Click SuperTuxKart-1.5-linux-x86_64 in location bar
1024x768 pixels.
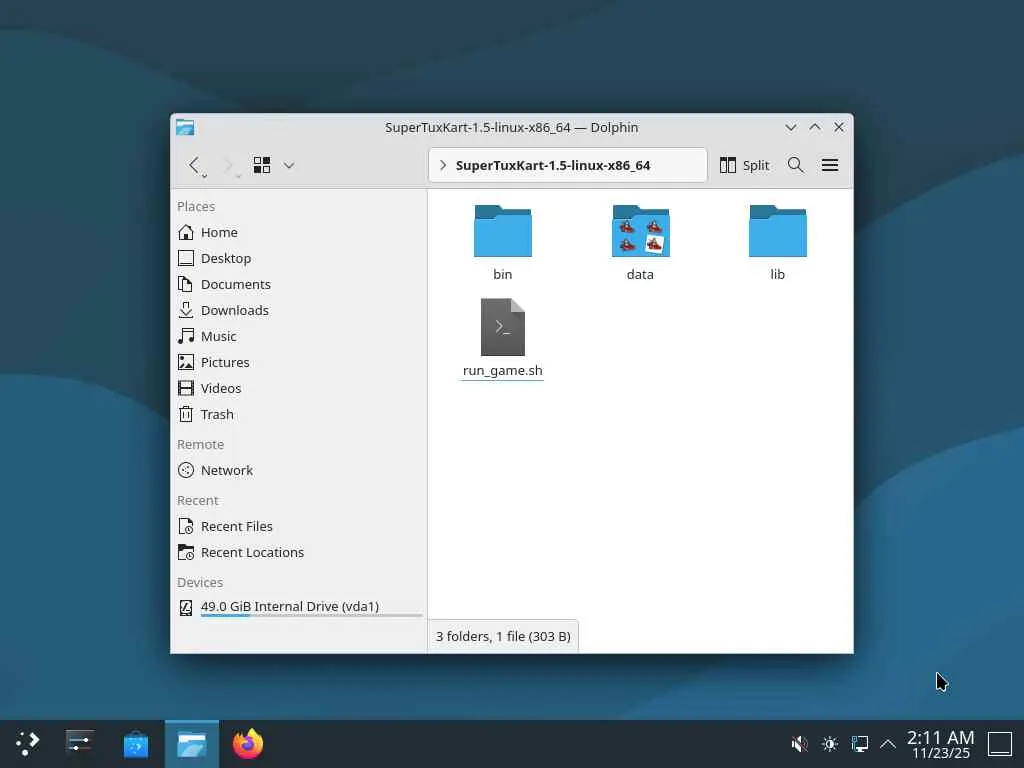552,165
